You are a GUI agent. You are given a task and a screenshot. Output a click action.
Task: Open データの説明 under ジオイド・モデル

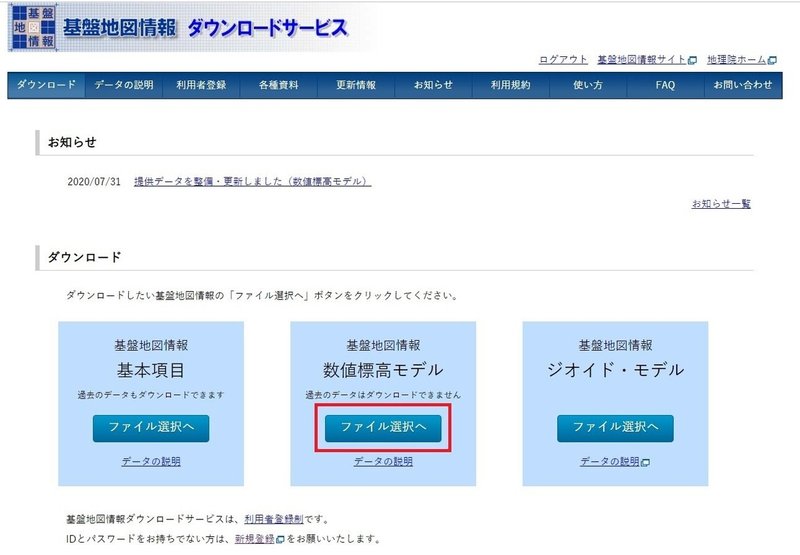point(610,461)
